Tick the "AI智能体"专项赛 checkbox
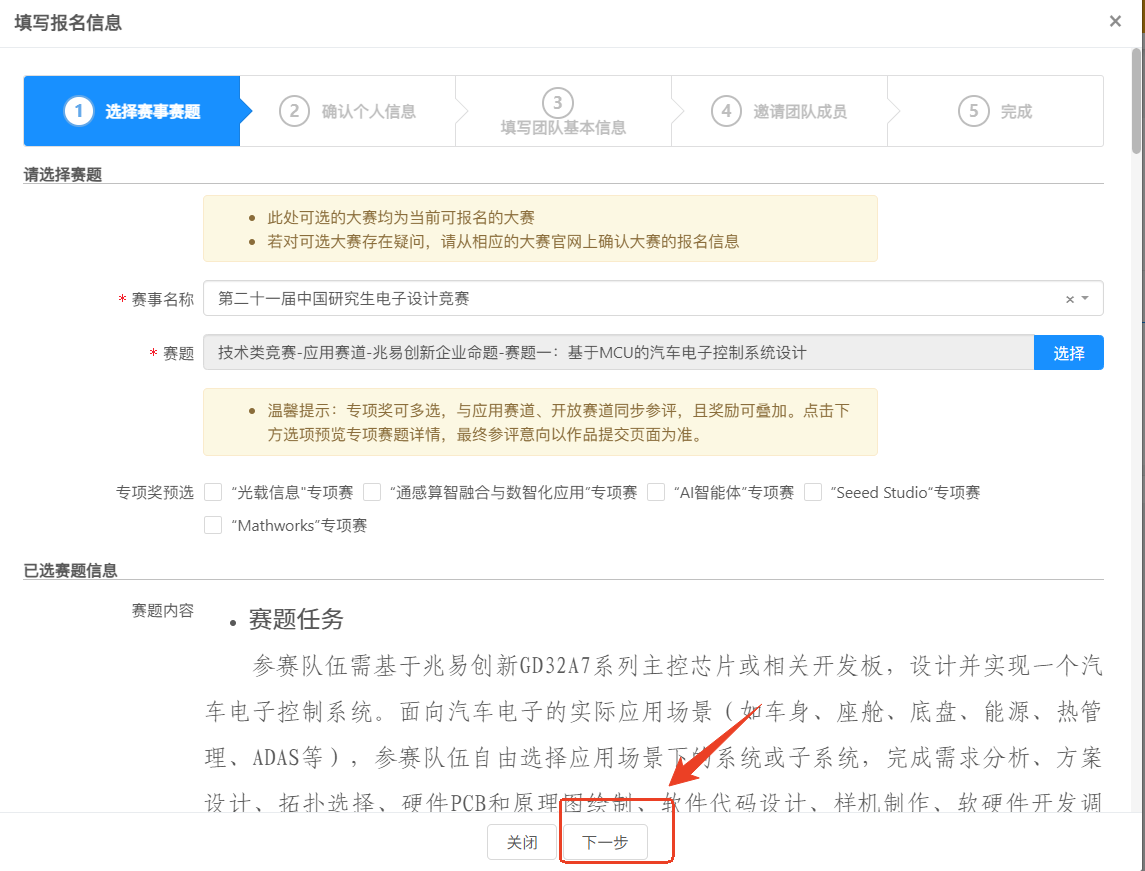Image resolution: width=1145 pixels, height=871 pixels. coord(656,492)
